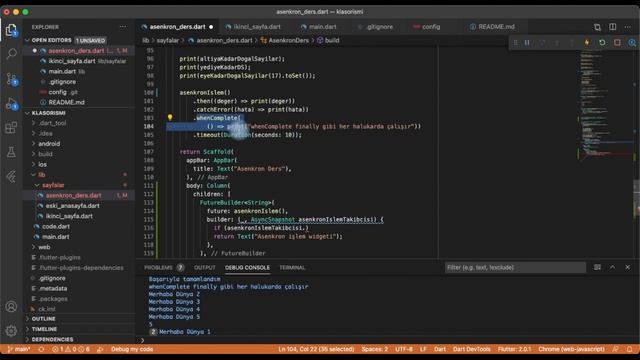The height and width of the screenshot is (360, 640).
Task: Switch to the ikinci_sayfa.dart tab
Action: (x=257, y=27)
